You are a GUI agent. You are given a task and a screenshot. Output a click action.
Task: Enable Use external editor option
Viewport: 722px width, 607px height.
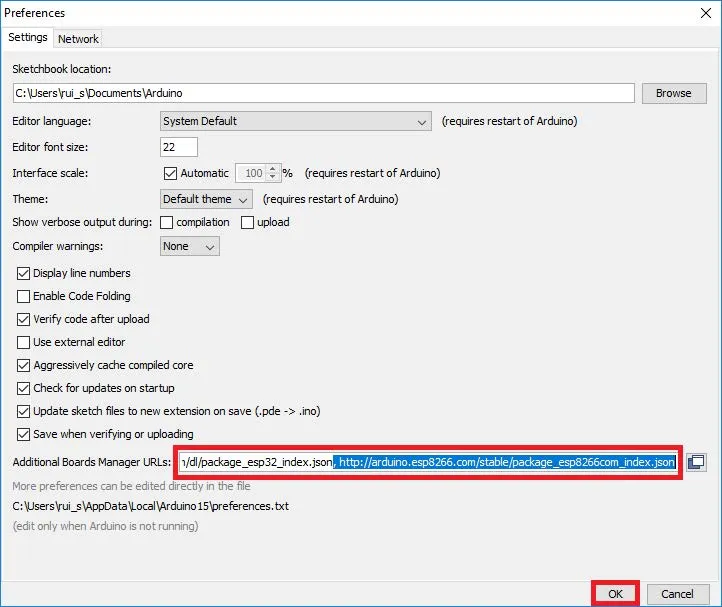point(24,342)
